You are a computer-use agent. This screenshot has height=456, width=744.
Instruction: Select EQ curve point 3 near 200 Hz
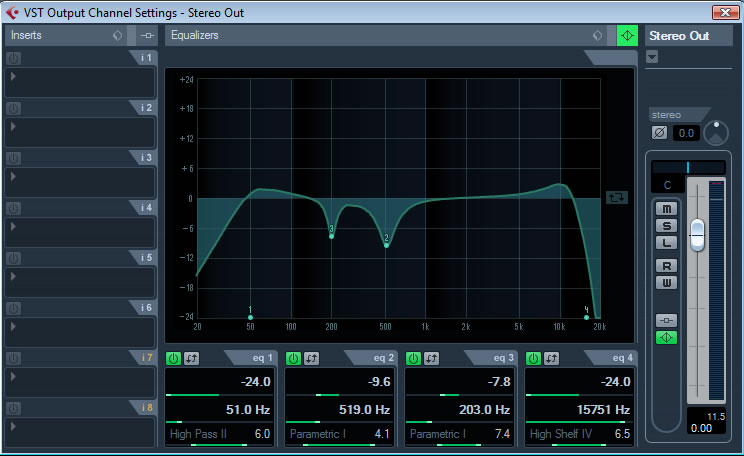[331, 236]
